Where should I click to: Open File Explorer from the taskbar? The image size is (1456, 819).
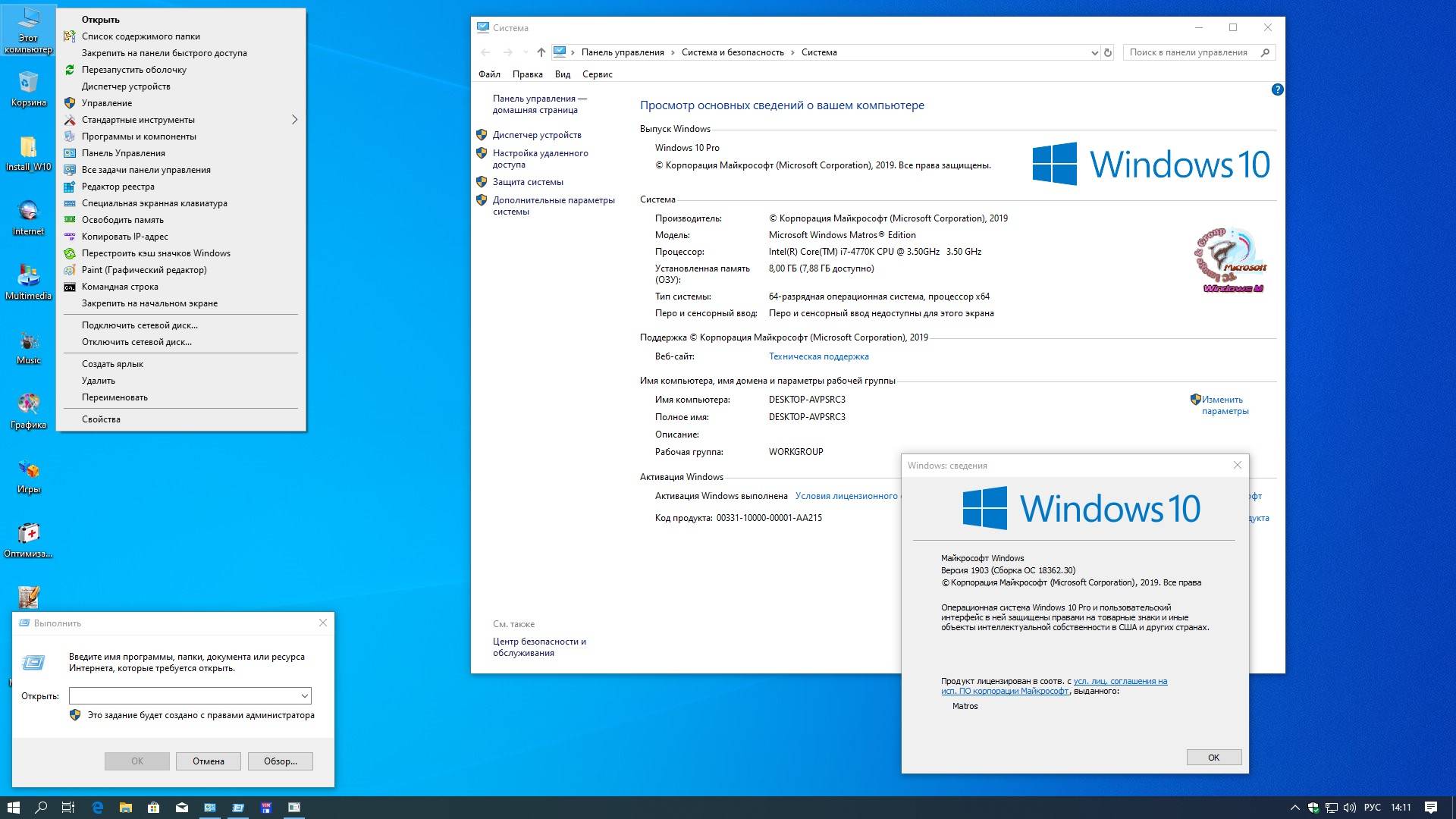coord(125,808)
